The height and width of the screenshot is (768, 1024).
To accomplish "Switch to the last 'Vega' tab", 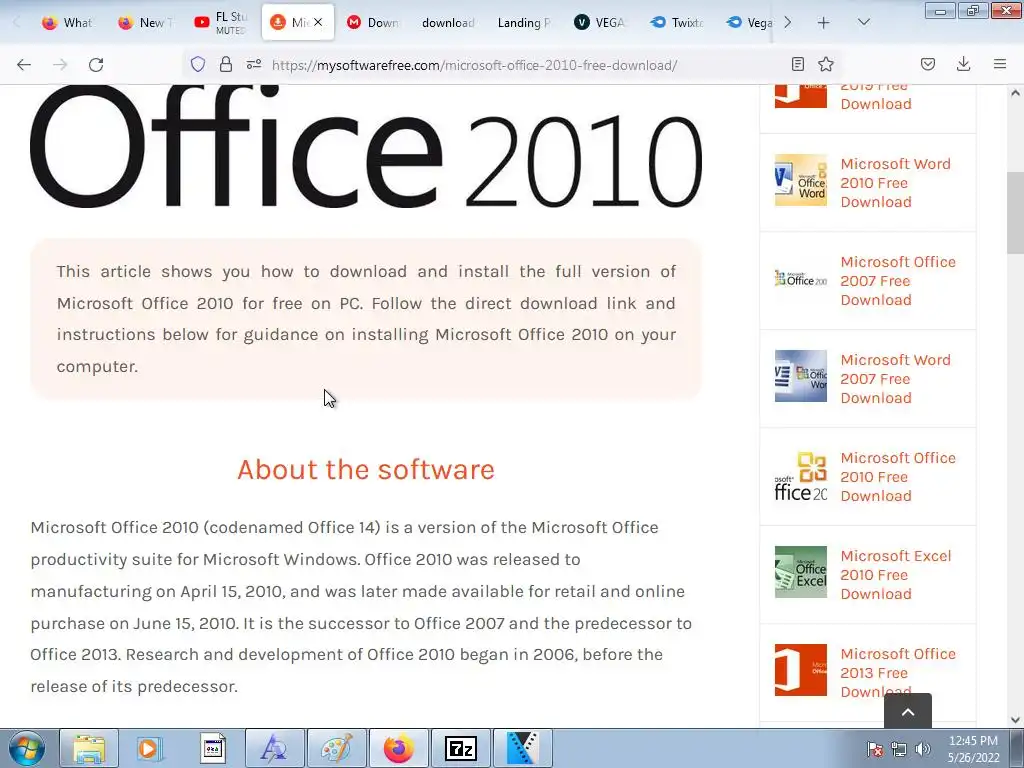I will click(748, 22).
